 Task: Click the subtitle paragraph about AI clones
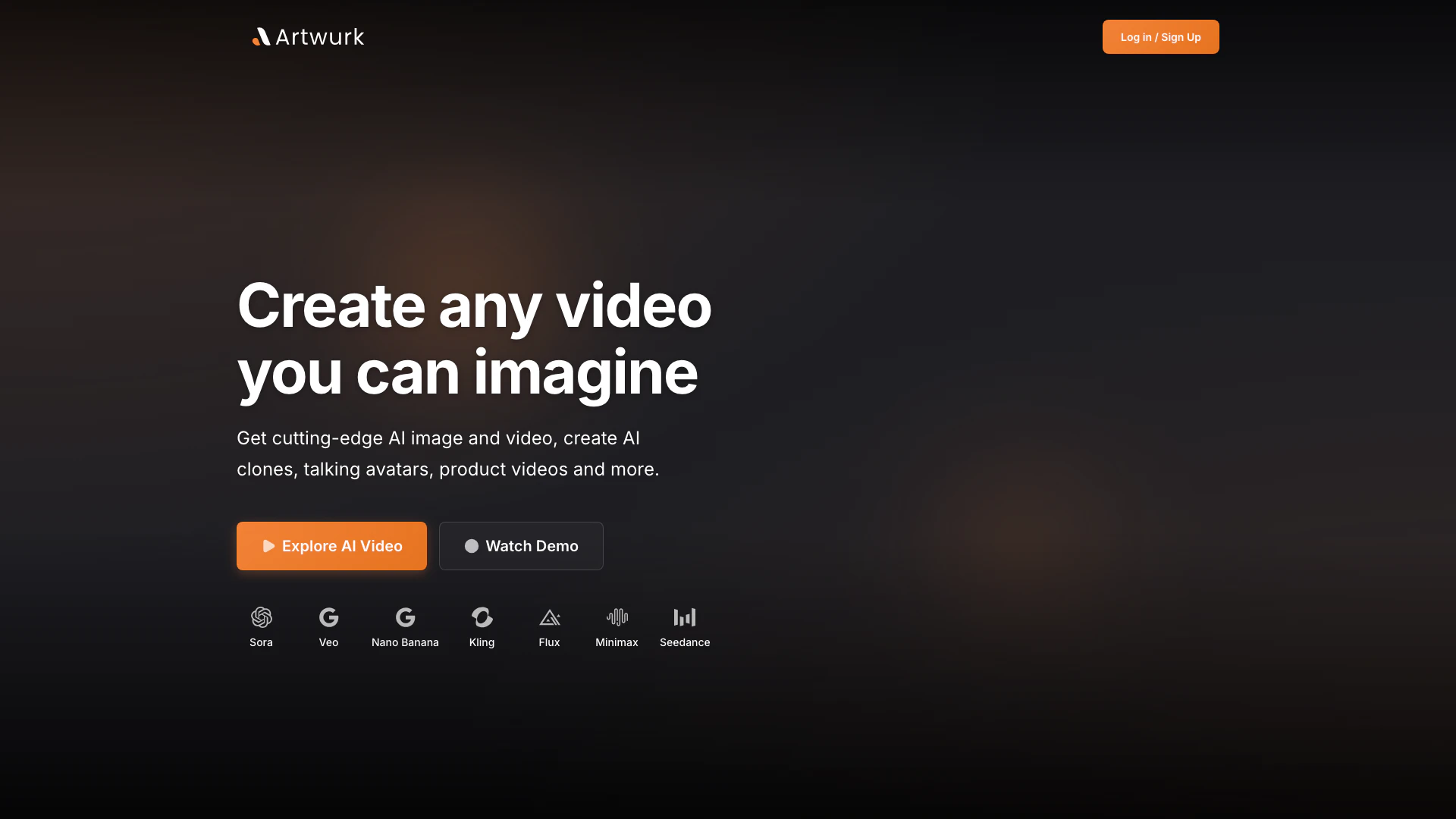click(447, 453)
